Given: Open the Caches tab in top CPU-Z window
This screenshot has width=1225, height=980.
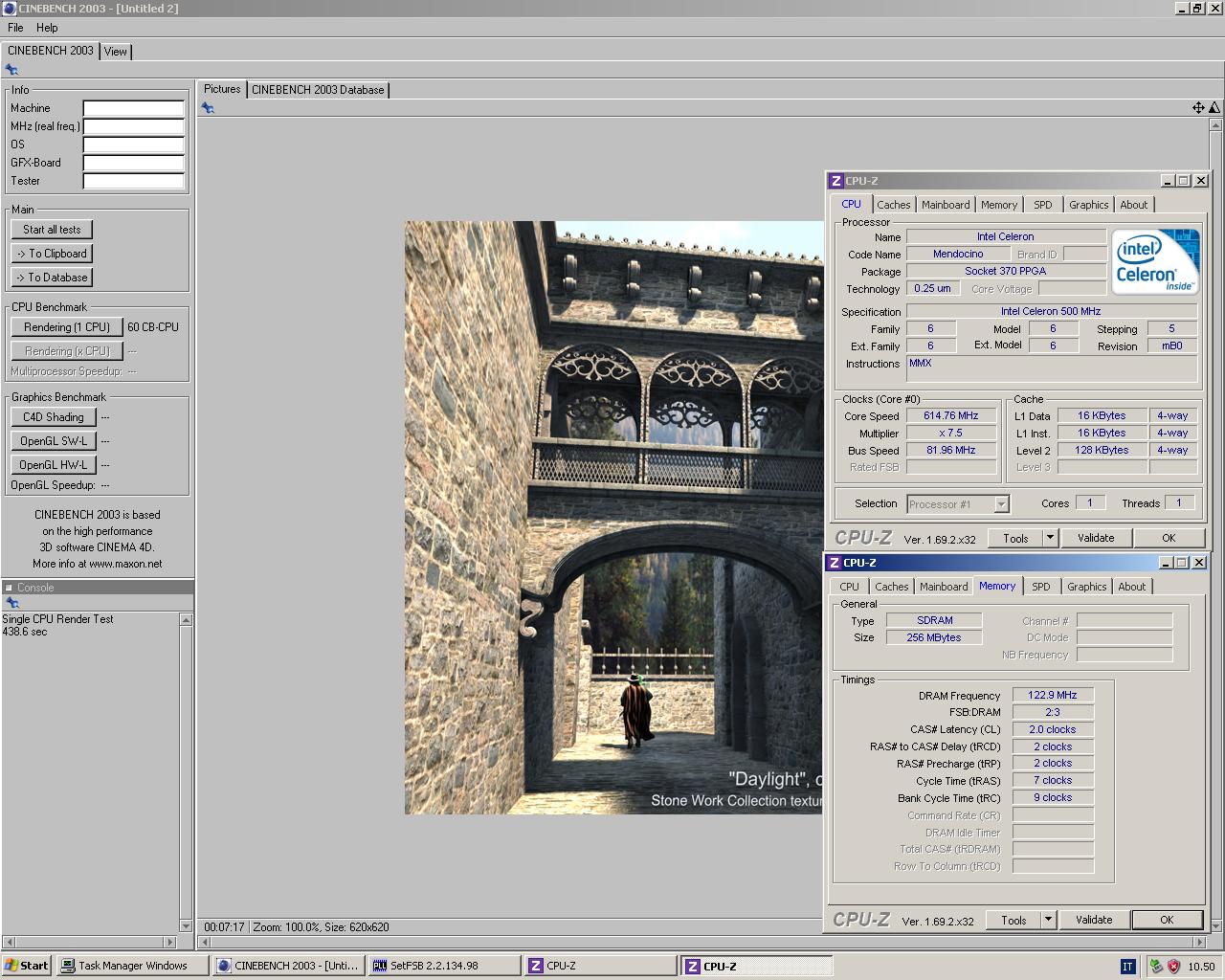Looking at the screenshot, I should (894, 205).
